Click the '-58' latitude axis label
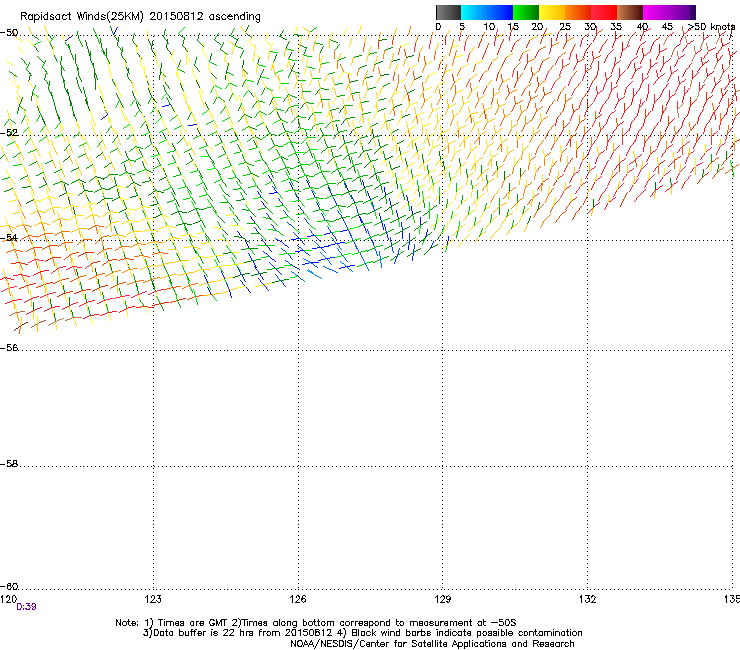Image resolution: width=740 pixels, height=650 pixels. pyautogui.click(x=9, y=464)
